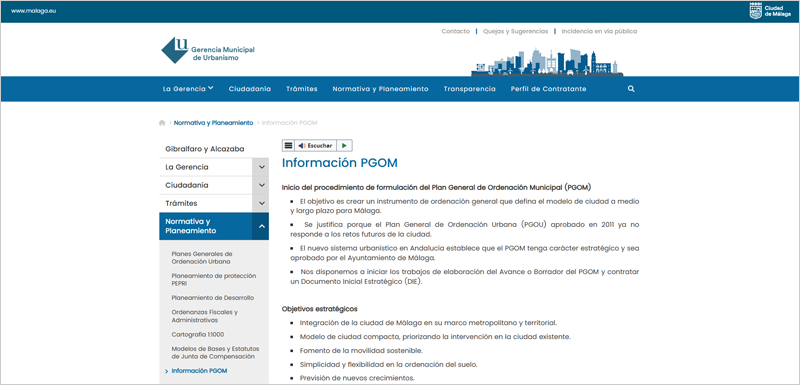Open Trámites sidebar item
This screenshot has width=800, height=385.
click(206, 203)
